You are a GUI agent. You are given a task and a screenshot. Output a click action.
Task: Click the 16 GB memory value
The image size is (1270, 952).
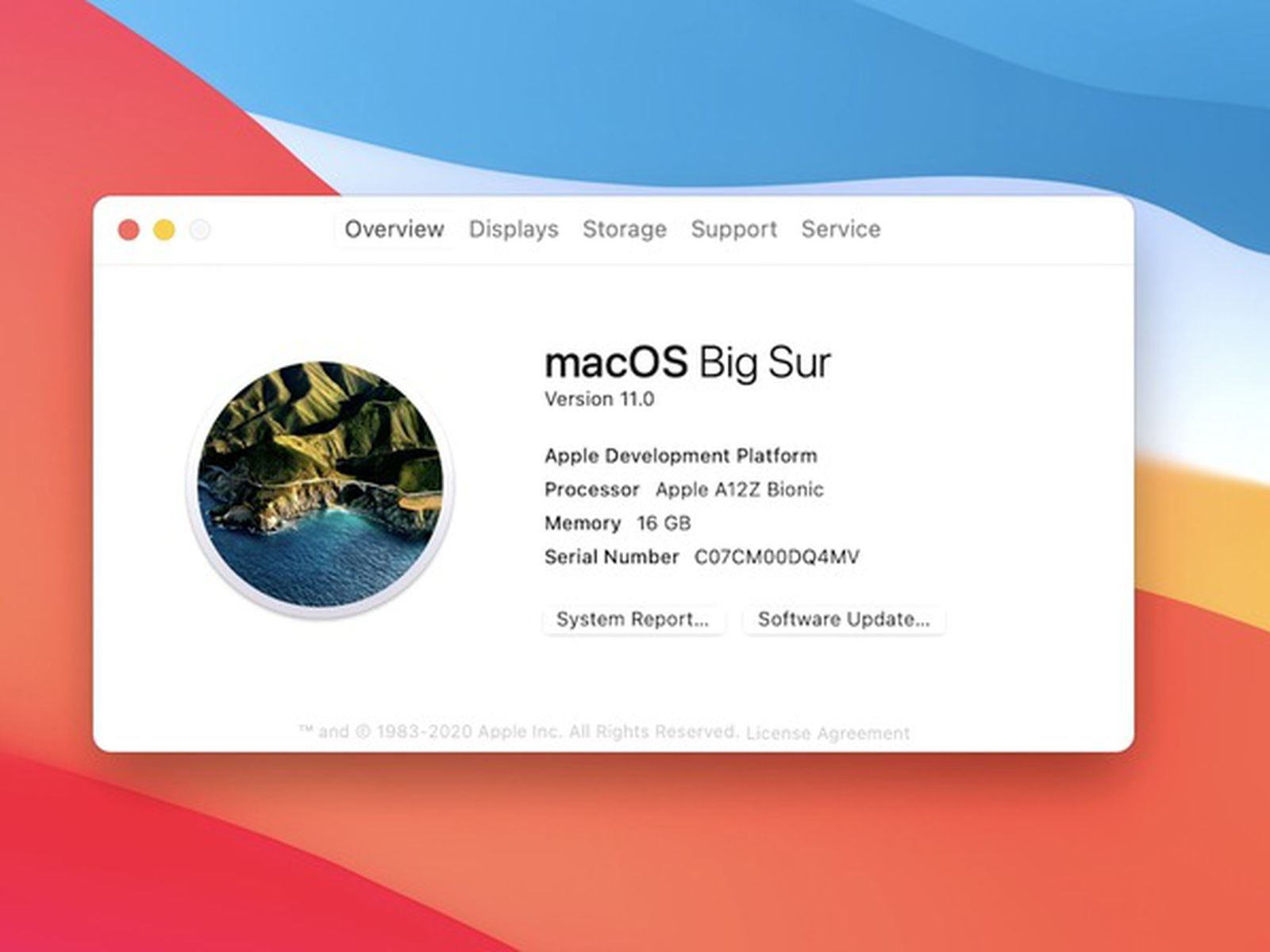(664, 524)
